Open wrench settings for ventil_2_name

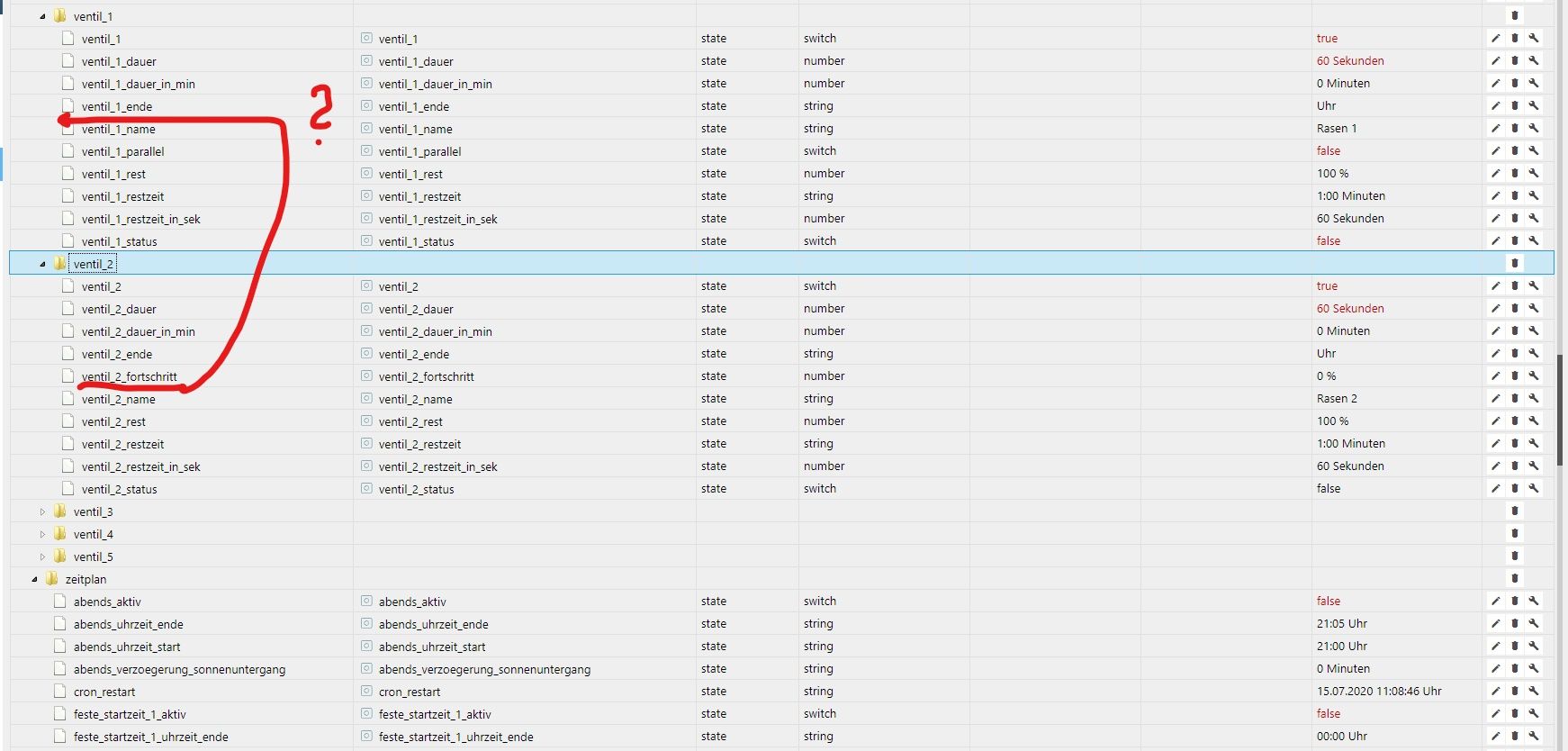(1534, 398)
